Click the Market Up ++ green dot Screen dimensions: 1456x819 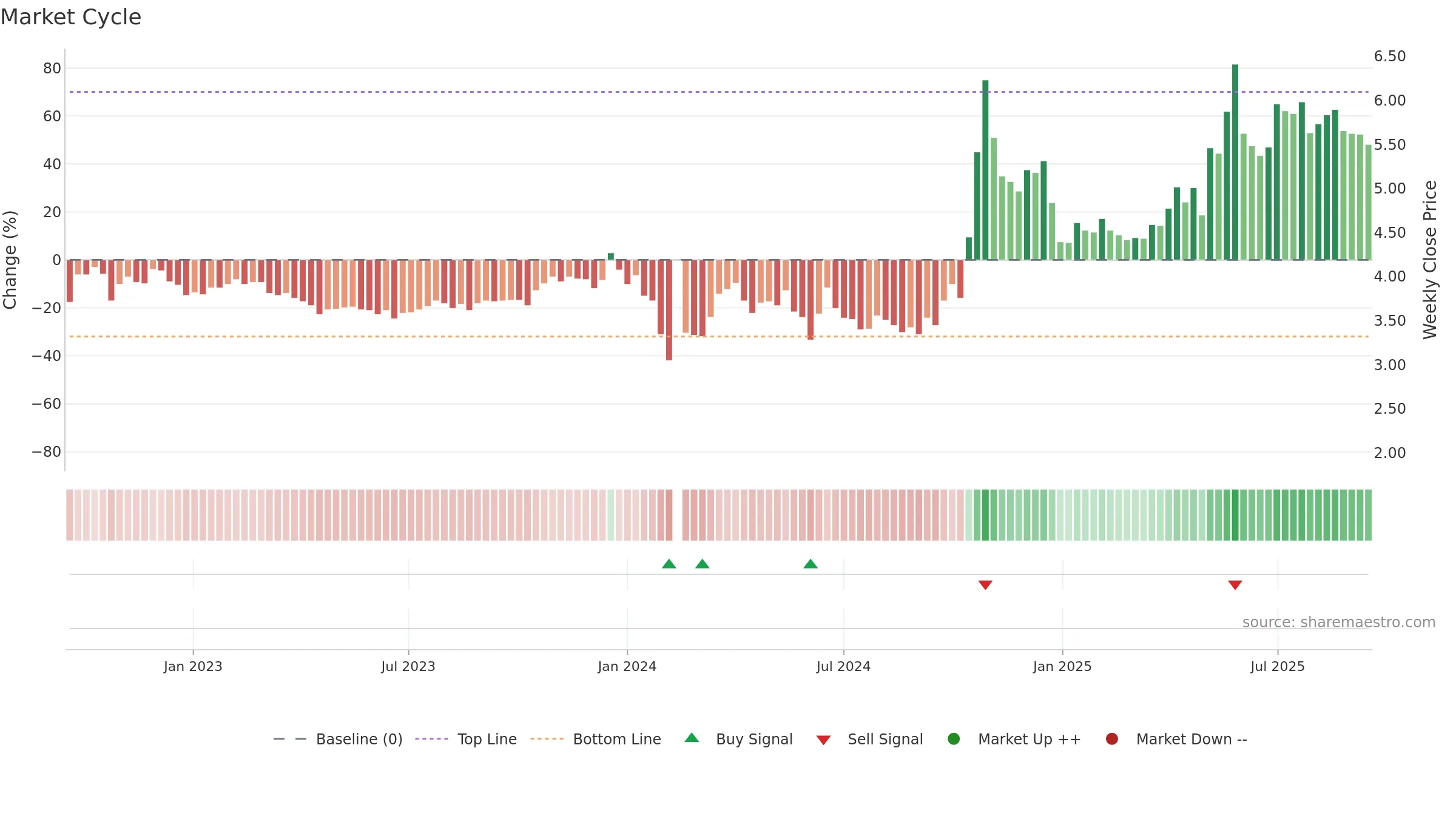954,739
